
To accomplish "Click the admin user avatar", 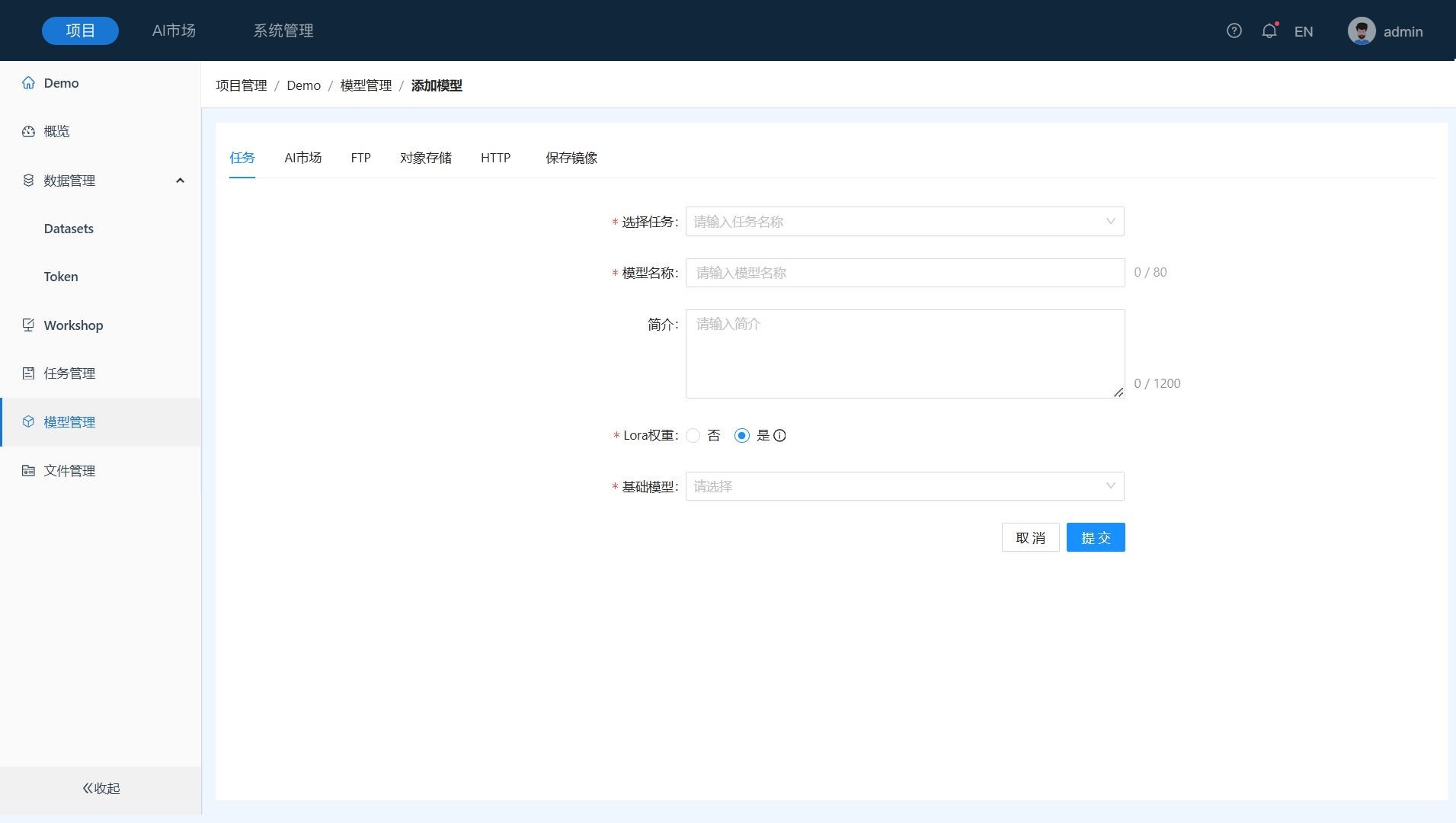I will click(1361, 31).
